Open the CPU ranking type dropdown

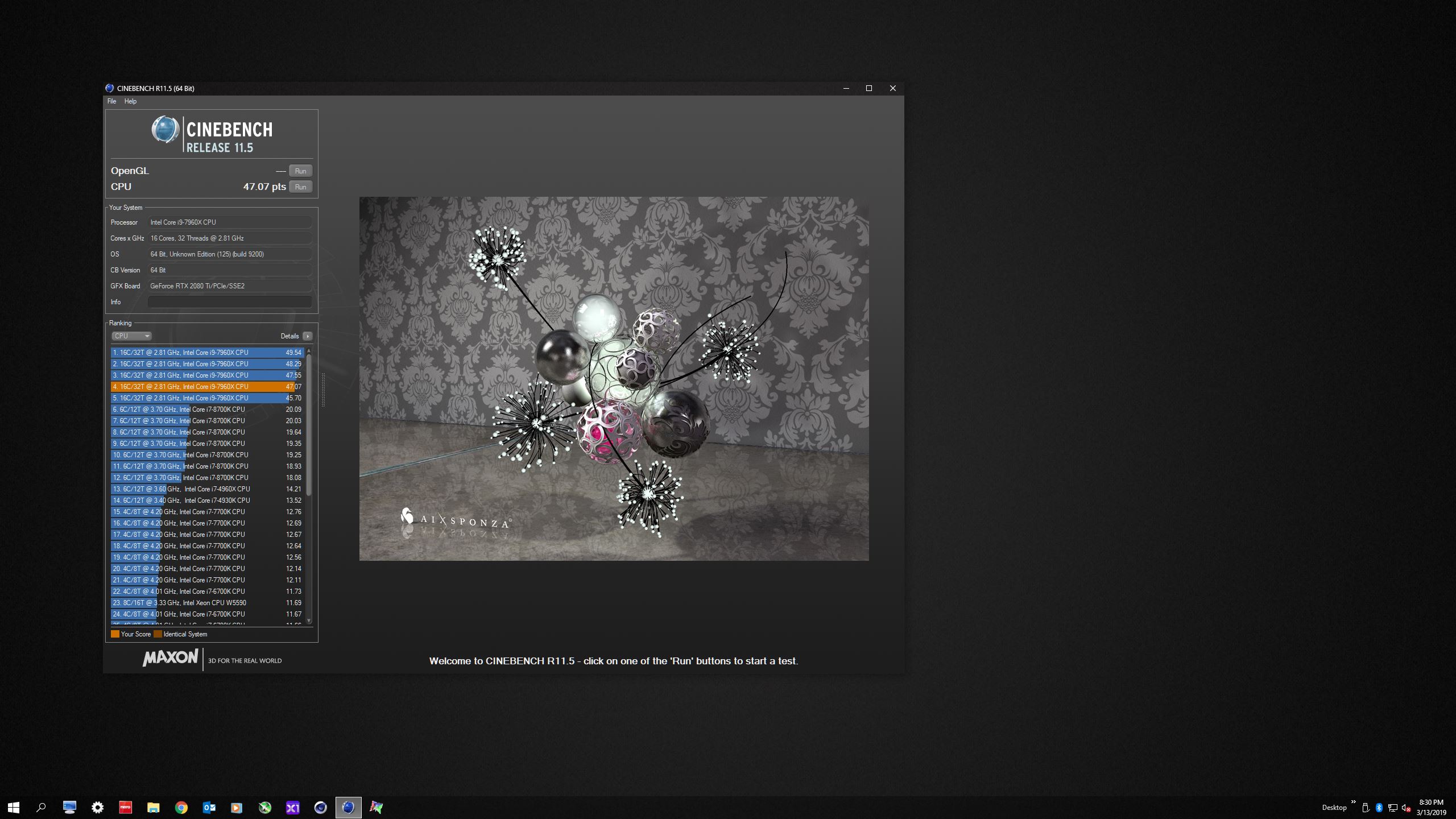(131, 336)
